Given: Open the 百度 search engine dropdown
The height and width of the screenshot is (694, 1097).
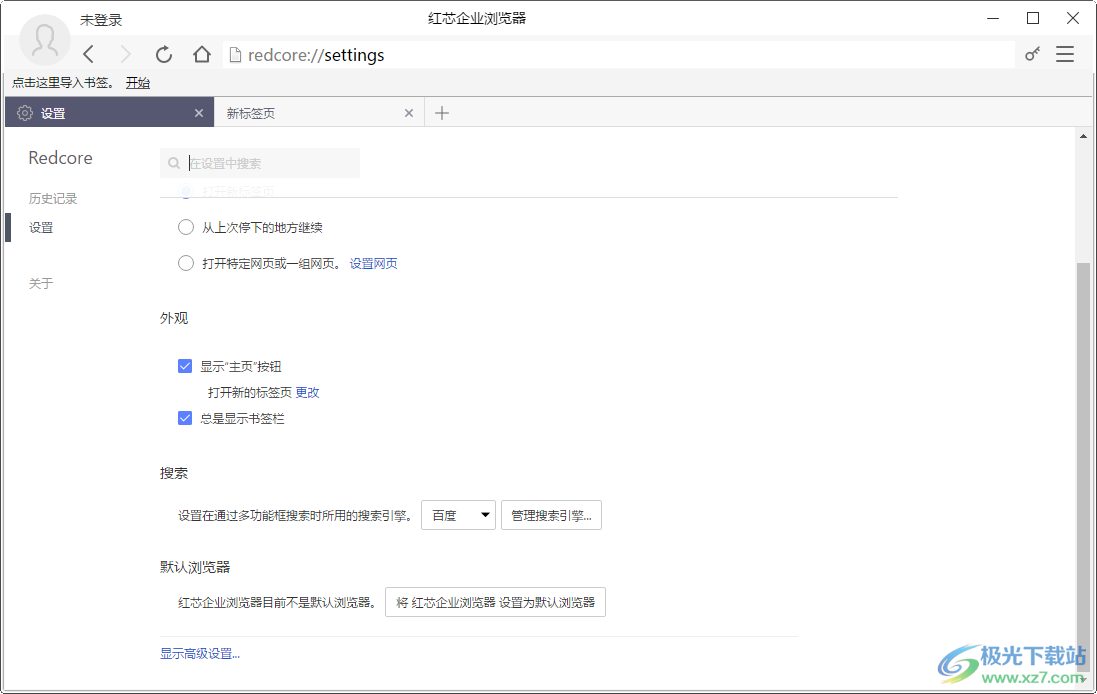Looking at the screenshot, I should (458, 516).
